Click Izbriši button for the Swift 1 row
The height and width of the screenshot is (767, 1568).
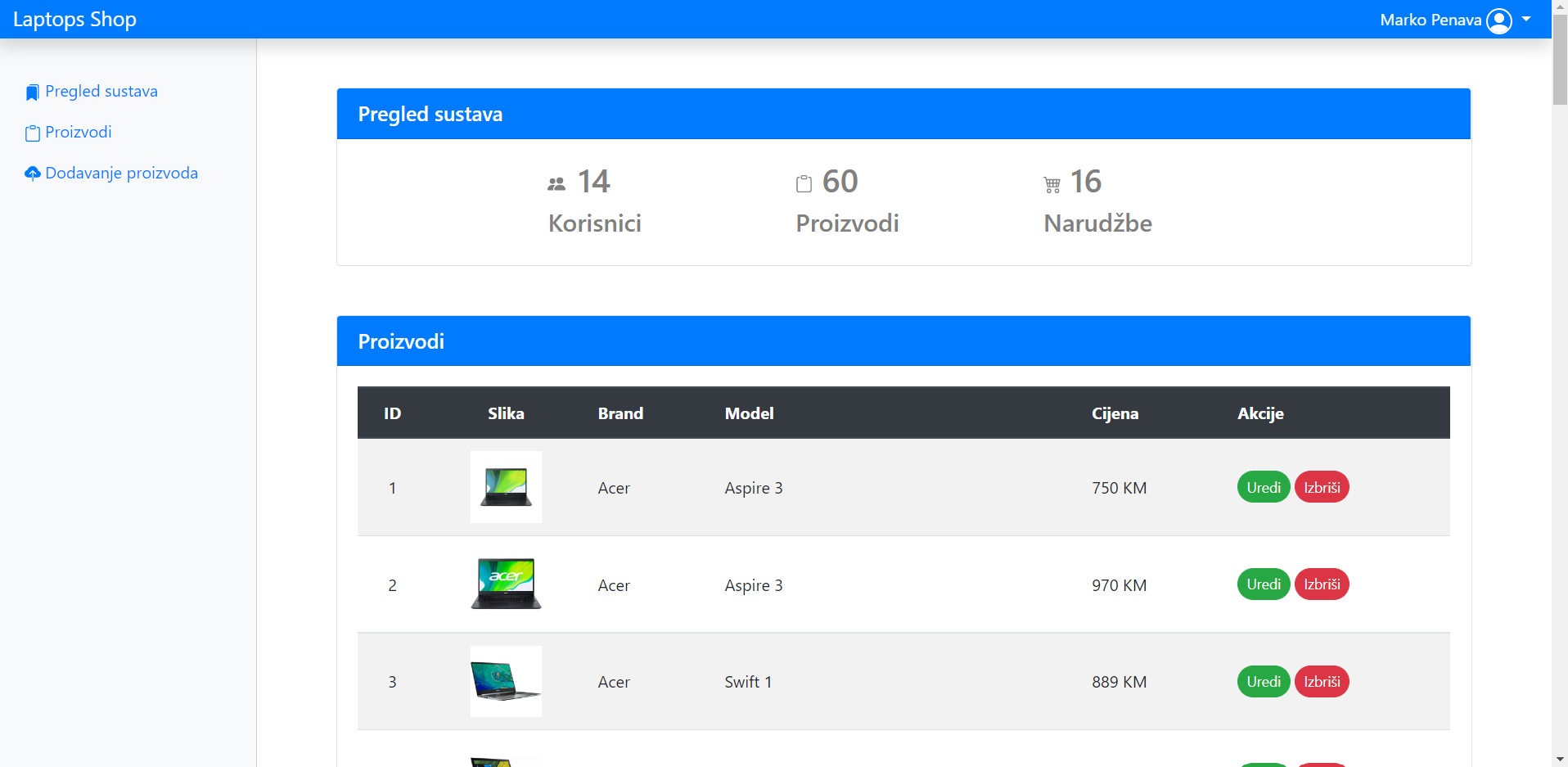1321,681
